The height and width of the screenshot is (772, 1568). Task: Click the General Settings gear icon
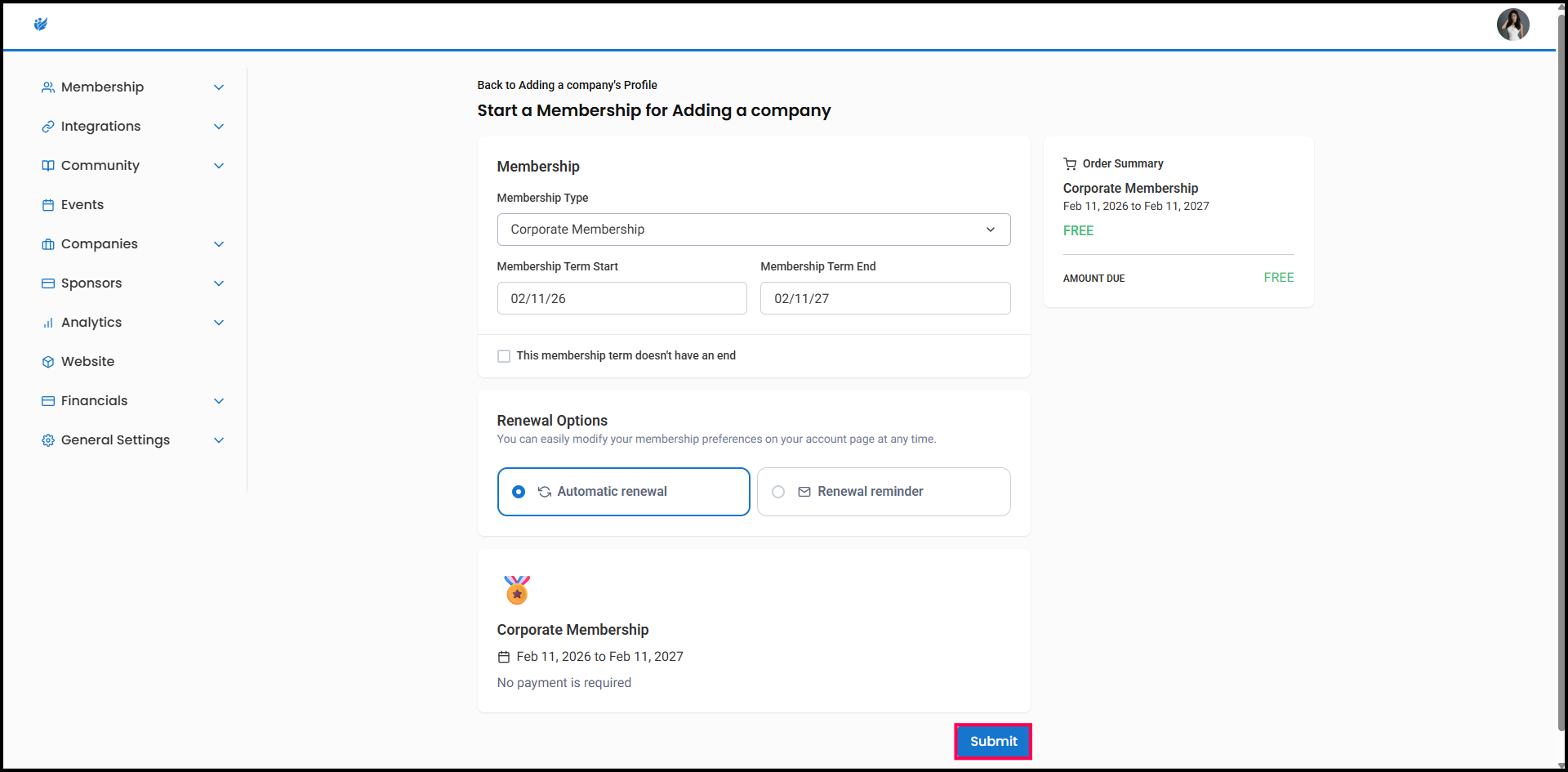[48, 440]
